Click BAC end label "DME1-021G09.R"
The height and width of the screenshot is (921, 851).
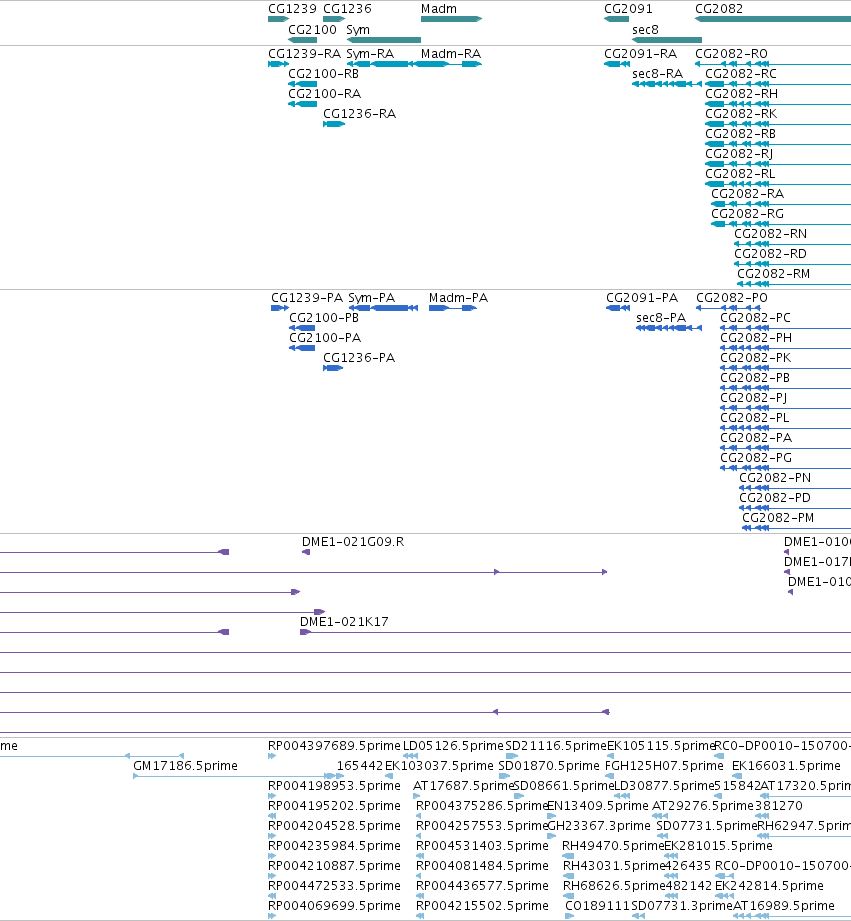(x=353, y=542)
